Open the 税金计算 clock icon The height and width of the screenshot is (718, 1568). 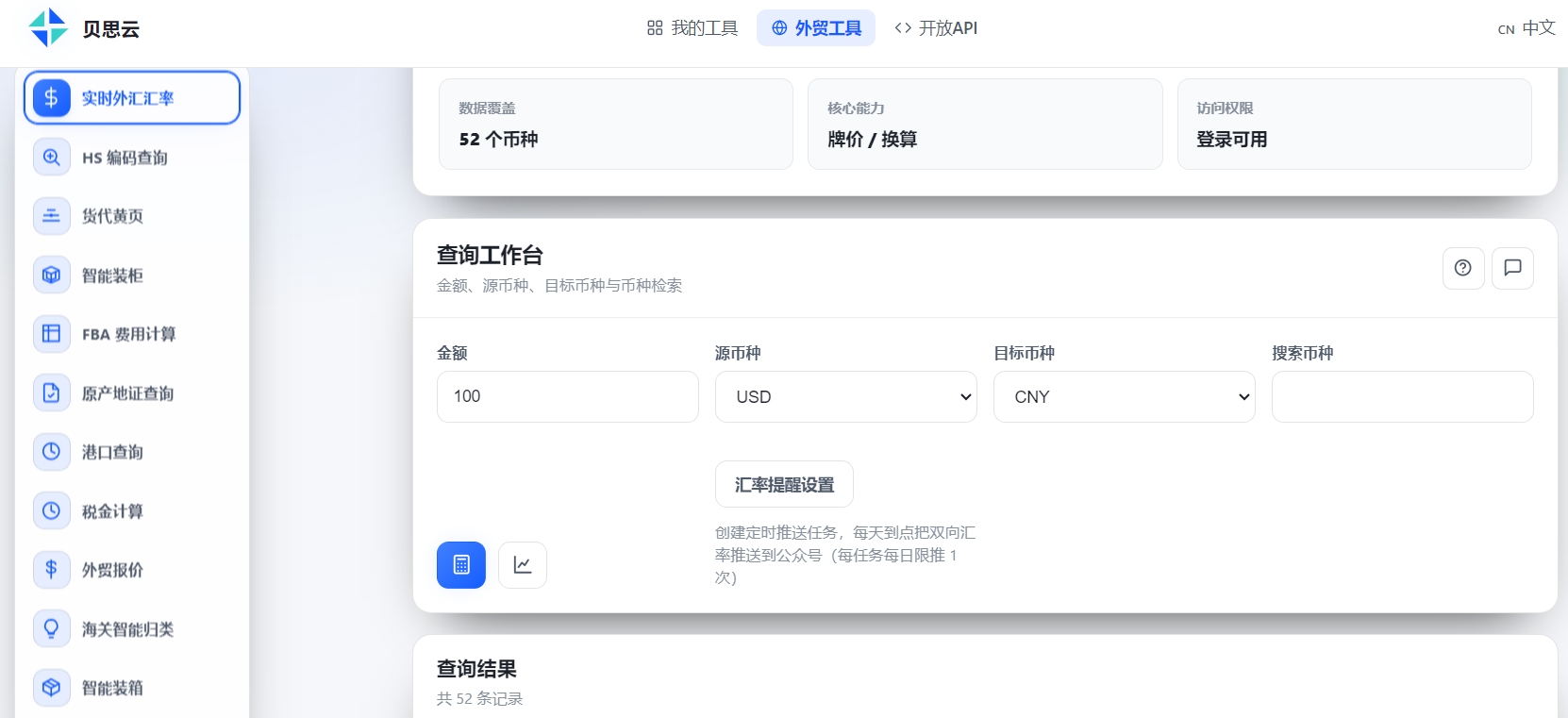(x=52, y=510)
